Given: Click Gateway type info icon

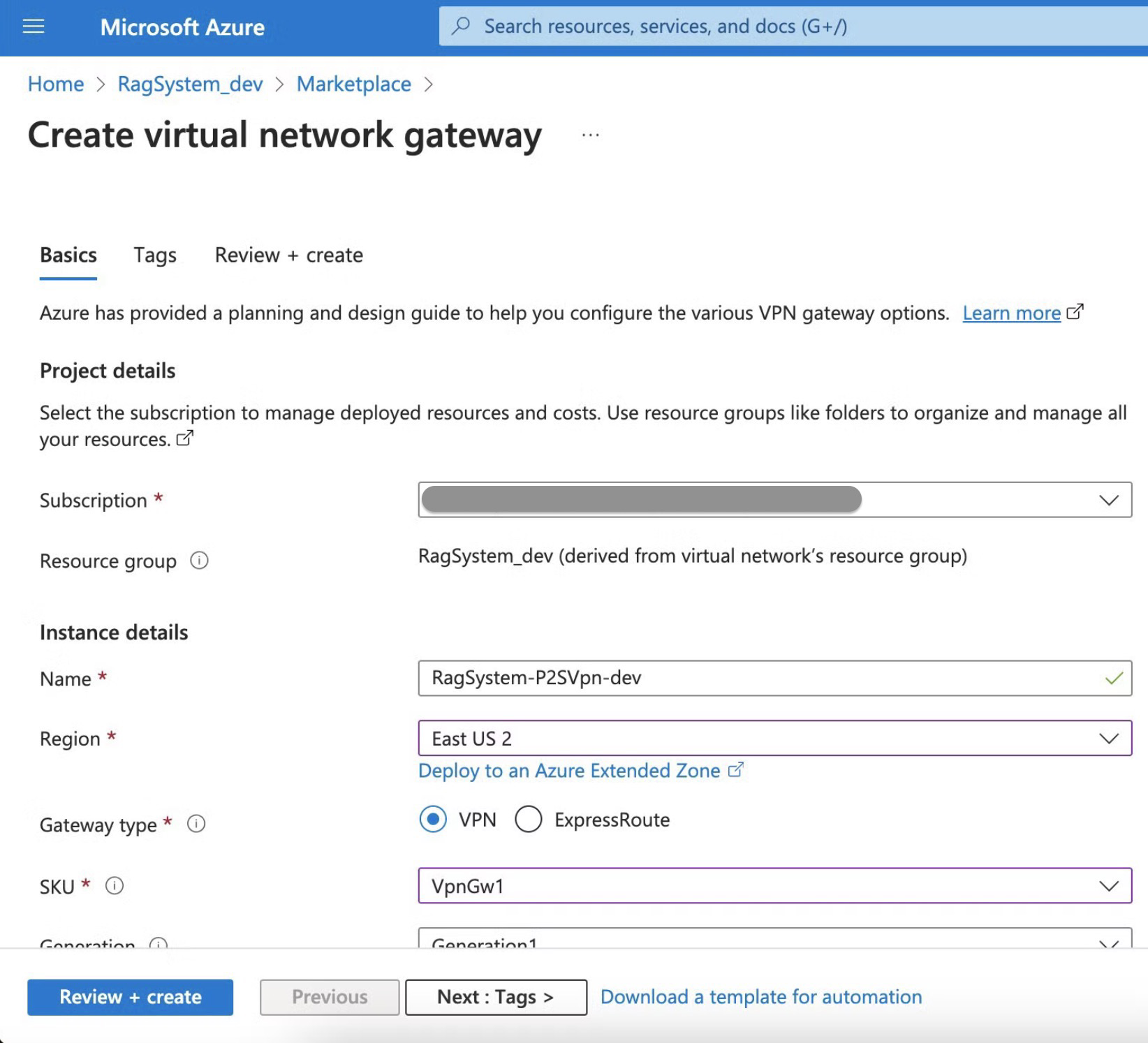Looking at the screenshot, I should [196, 824].
